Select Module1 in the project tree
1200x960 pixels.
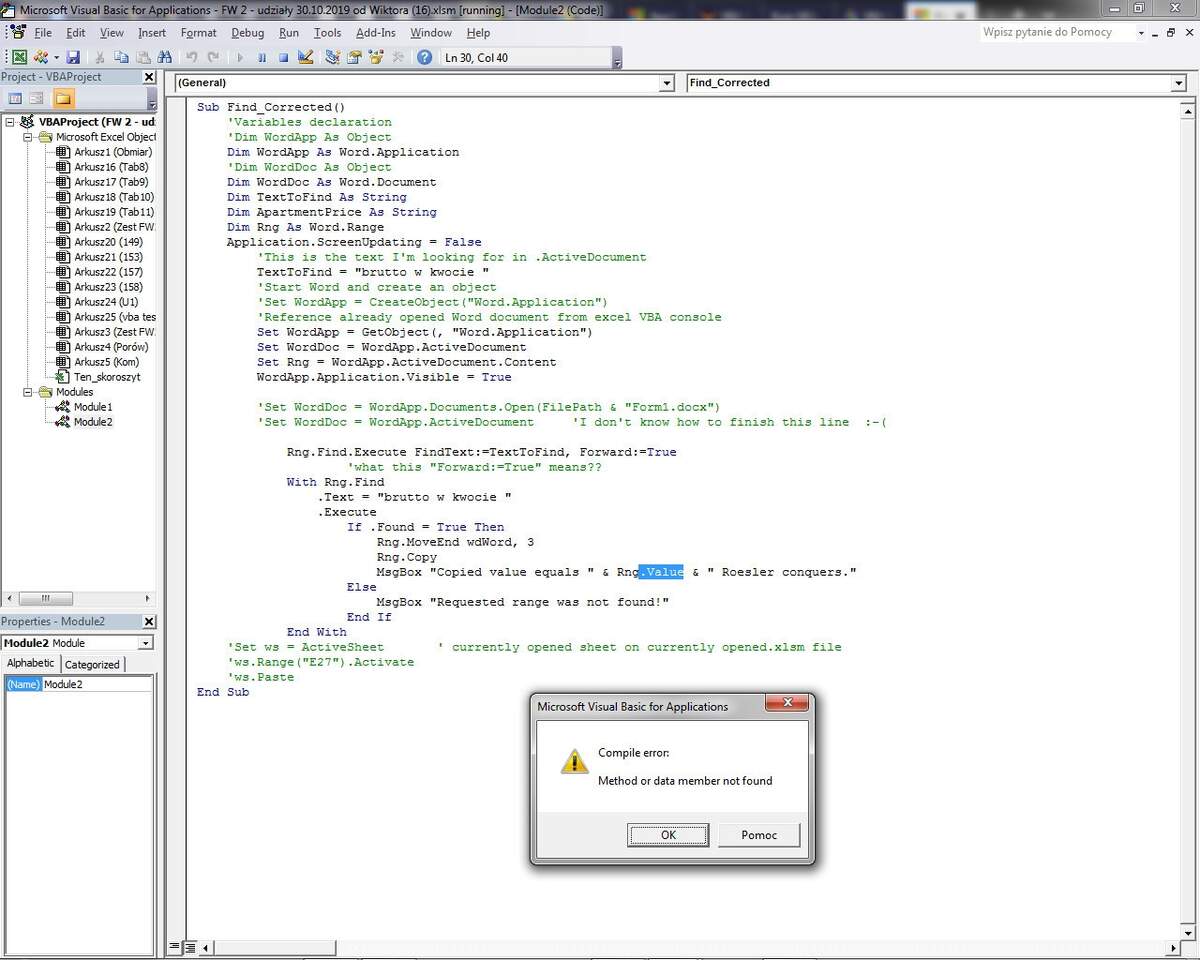pos(92,407)
